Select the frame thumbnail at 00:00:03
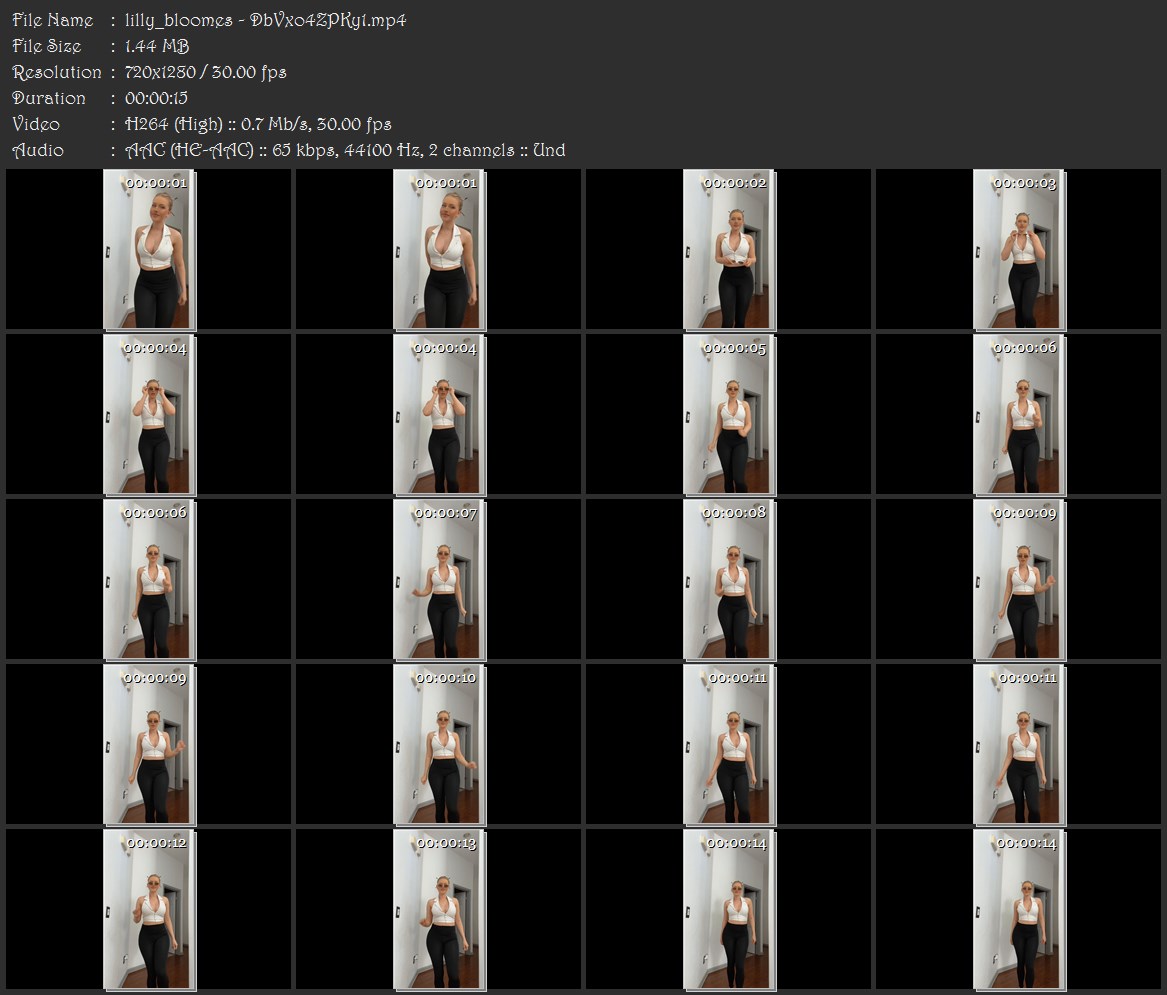This screenshot has width=1167, height=995. pos(1019,249)
